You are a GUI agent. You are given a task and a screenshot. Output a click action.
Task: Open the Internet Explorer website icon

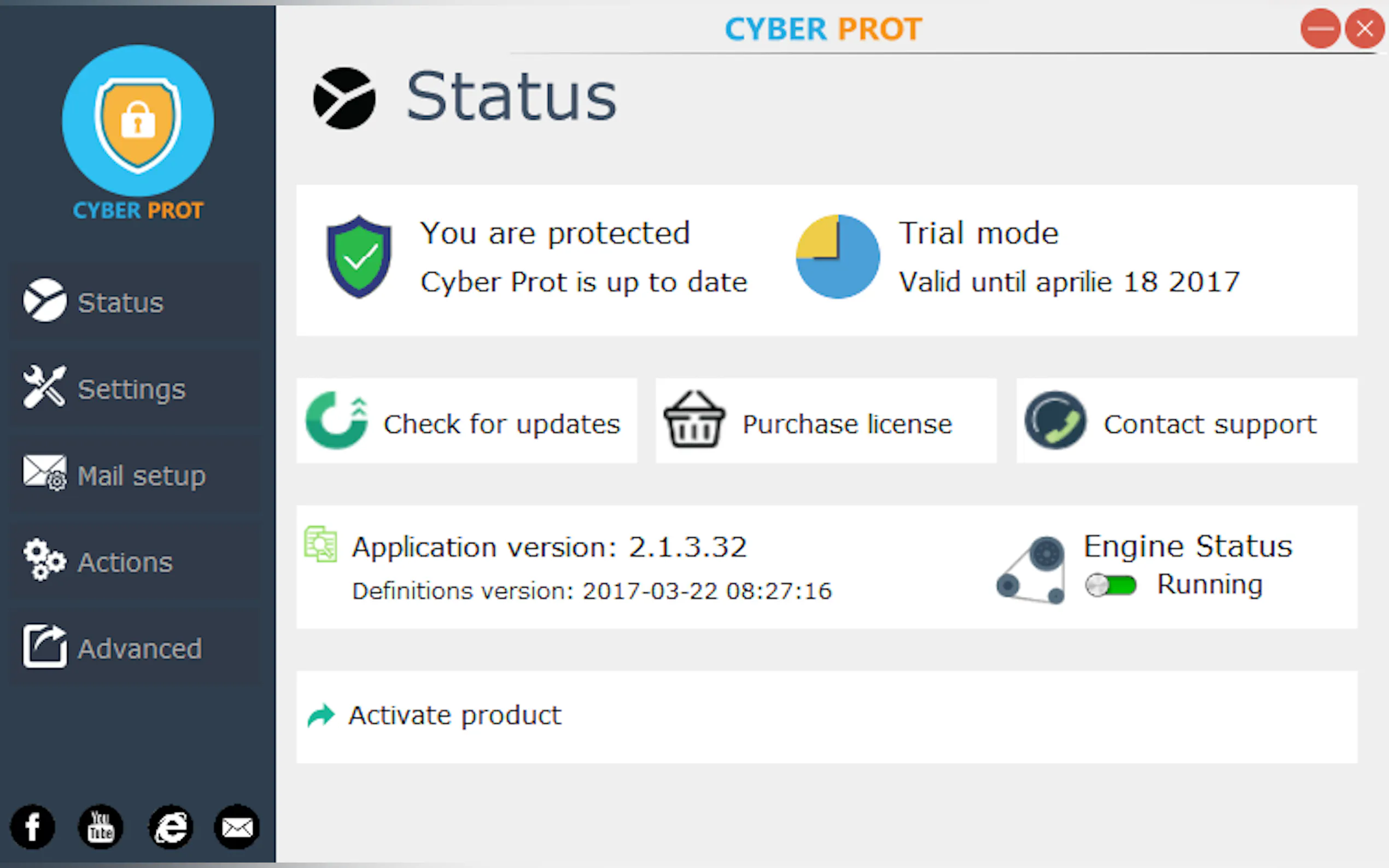tap(170, 826)
